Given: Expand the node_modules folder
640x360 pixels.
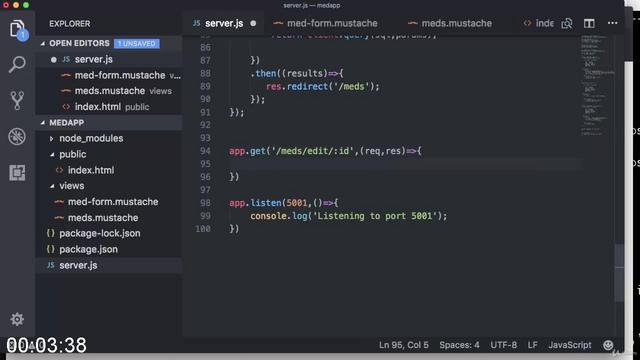Looking at the screenshot, I should click(x=51, y=138).
